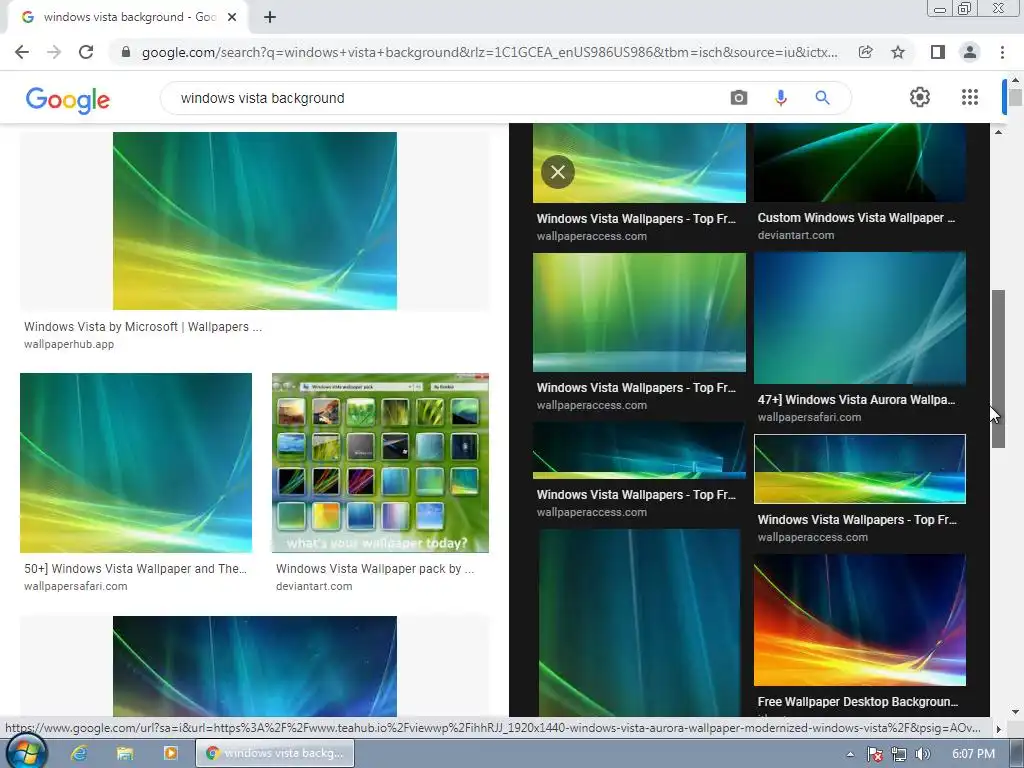The width and height of the screenshot is (1024, 768).
Task: Open the Google apps grid
Action: tap(970, 97)
